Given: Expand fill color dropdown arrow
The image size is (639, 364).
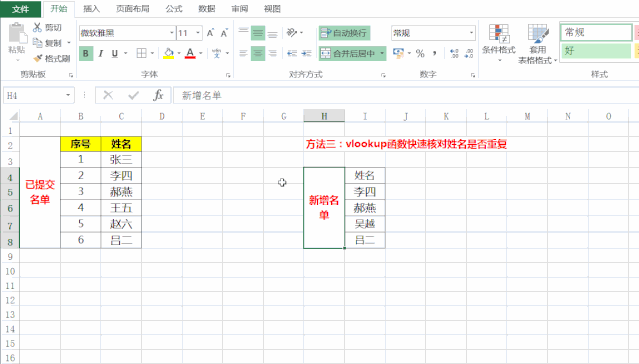Looking at the screenshot, I should pos(179,53).
